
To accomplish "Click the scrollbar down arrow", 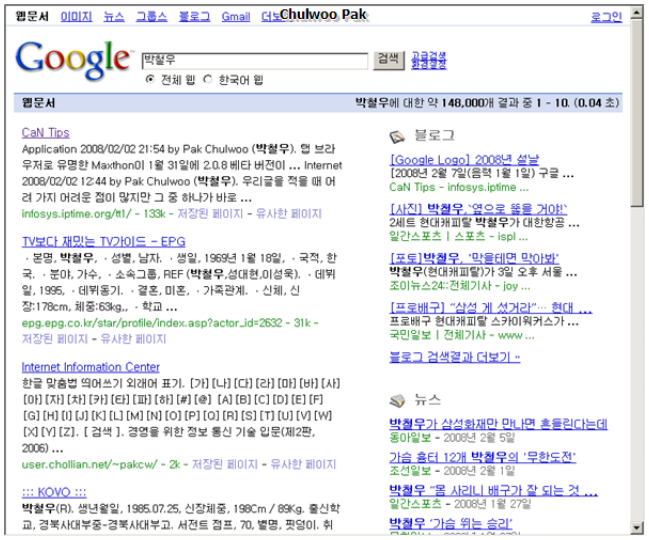I will point(637,528).
